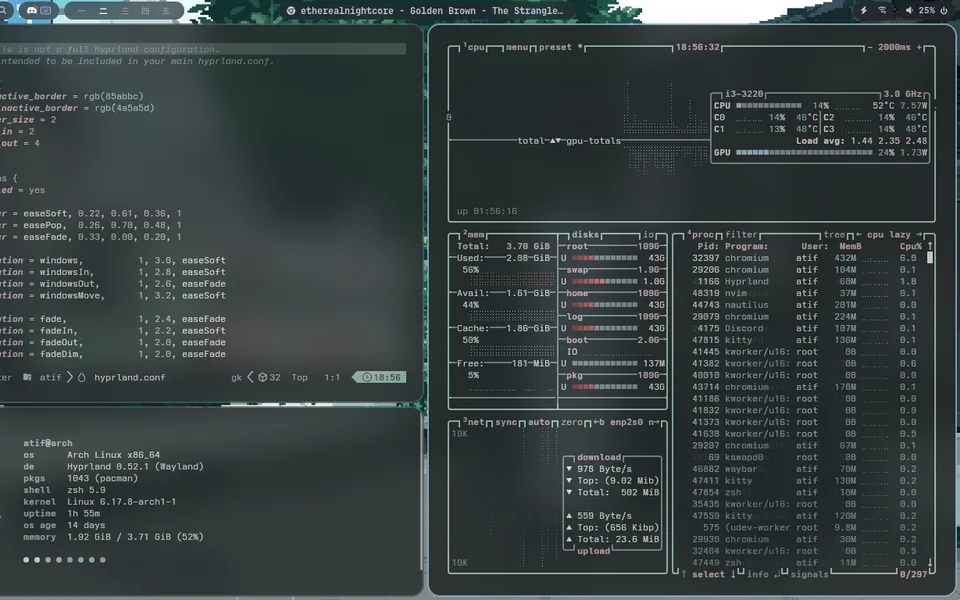Toggle net auto scaling
This screenshot has height=600, width=960.
tap(539, 422)
